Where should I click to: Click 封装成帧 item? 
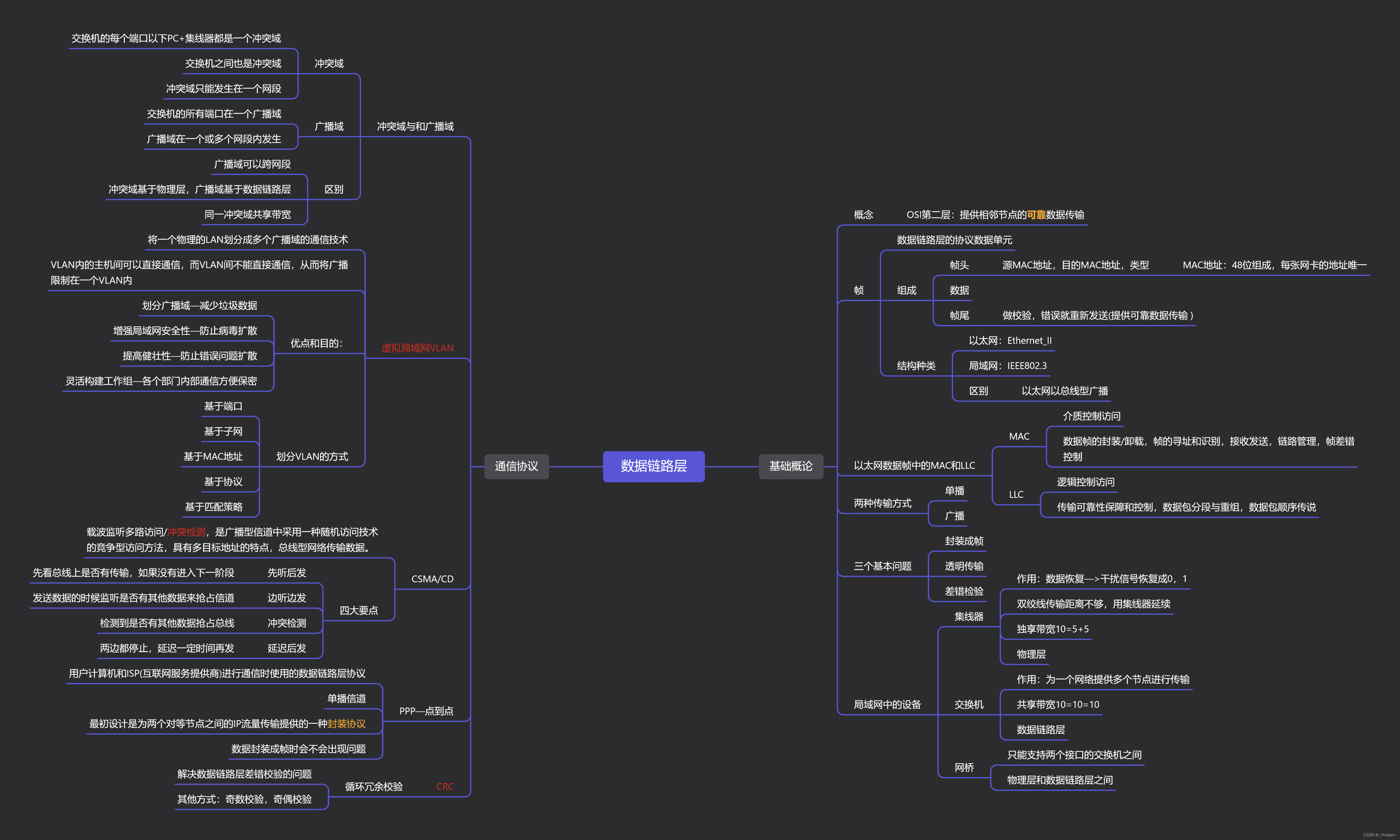point(964,541)
